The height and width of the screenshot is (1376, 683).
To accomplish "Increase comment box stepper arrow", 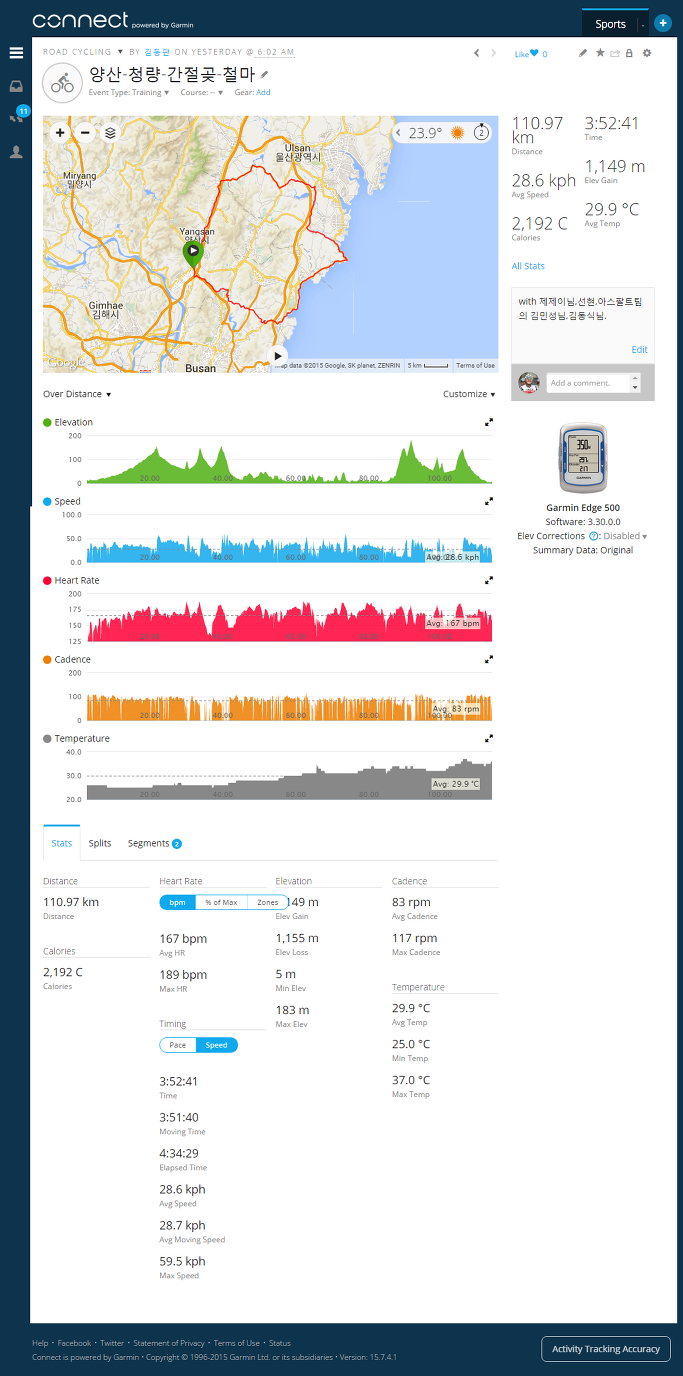I will tap(634, 379).
